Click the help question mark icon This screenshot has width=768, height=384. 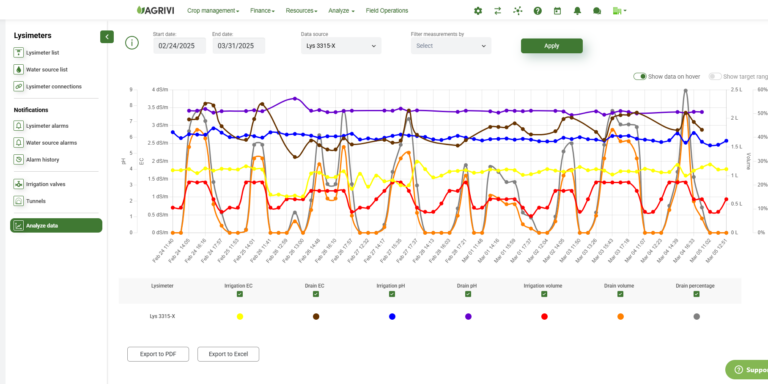(538, 11)
